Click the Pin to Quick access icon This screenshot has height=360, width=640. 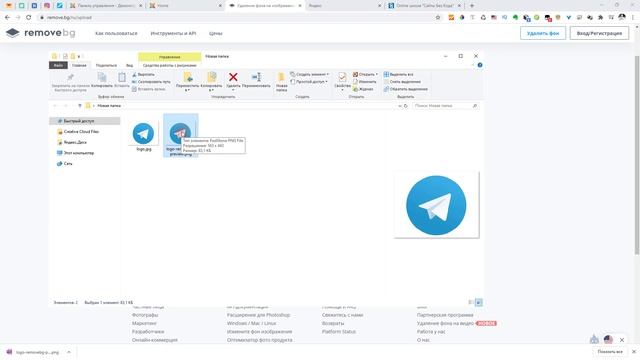click(70, 77)
